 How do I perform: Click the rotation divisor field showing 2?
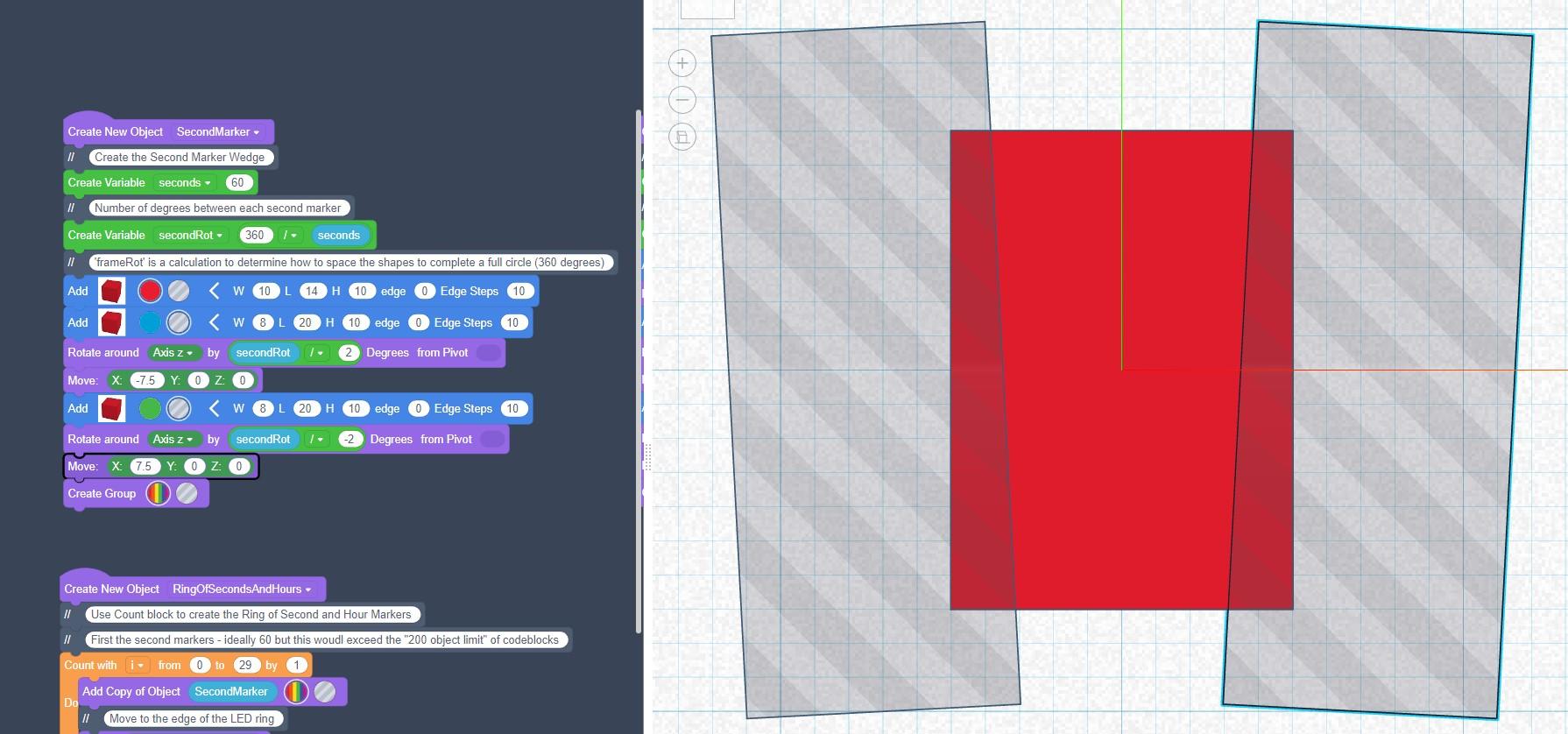349,352
